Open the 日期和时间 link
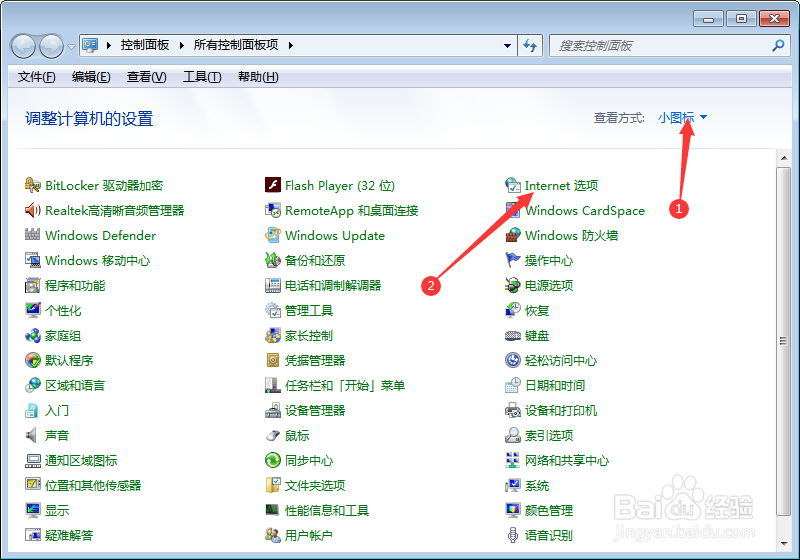Screen dimensions: 800x560 (x=555, y=386)
